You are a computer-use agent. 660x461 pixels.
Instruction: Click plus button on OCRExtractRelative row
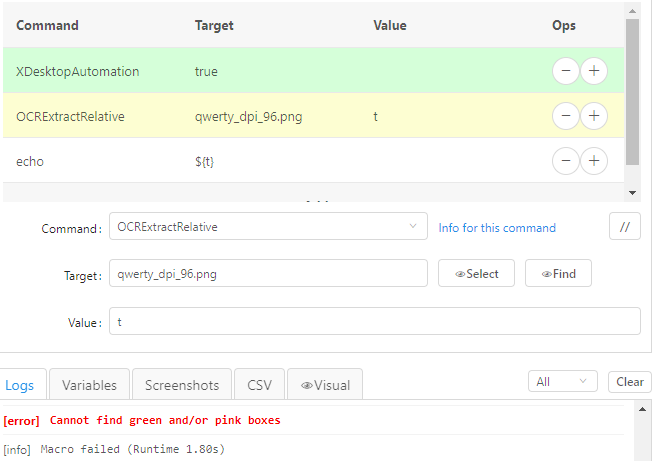click(594, 116)
